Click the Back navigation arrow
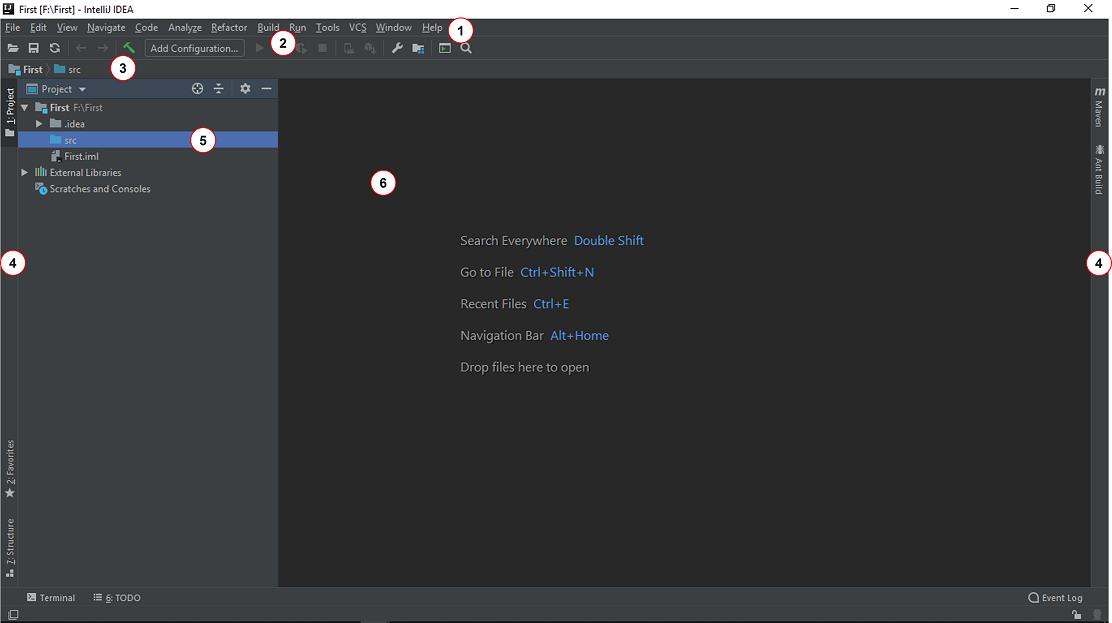The width and height of the screenshot is (1112, 623). click(81, 48)
